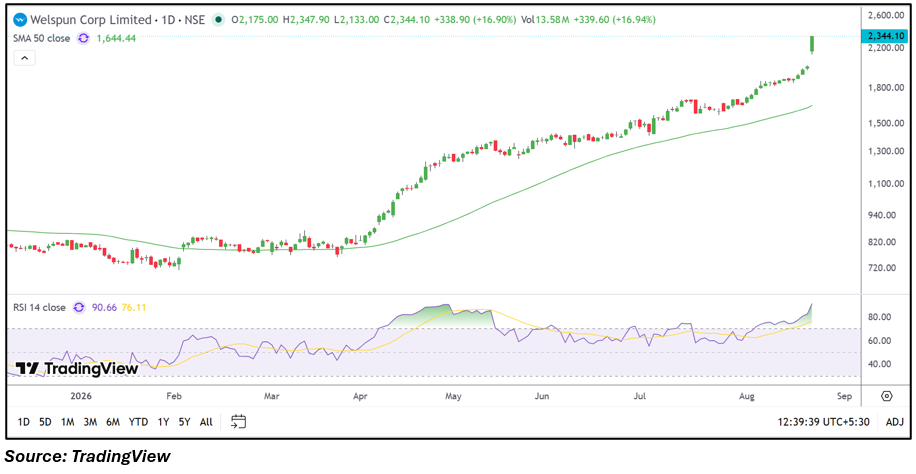Click the latest large green candlestick
This screenshot has width=916, height=474.
[x=812, y=44]
